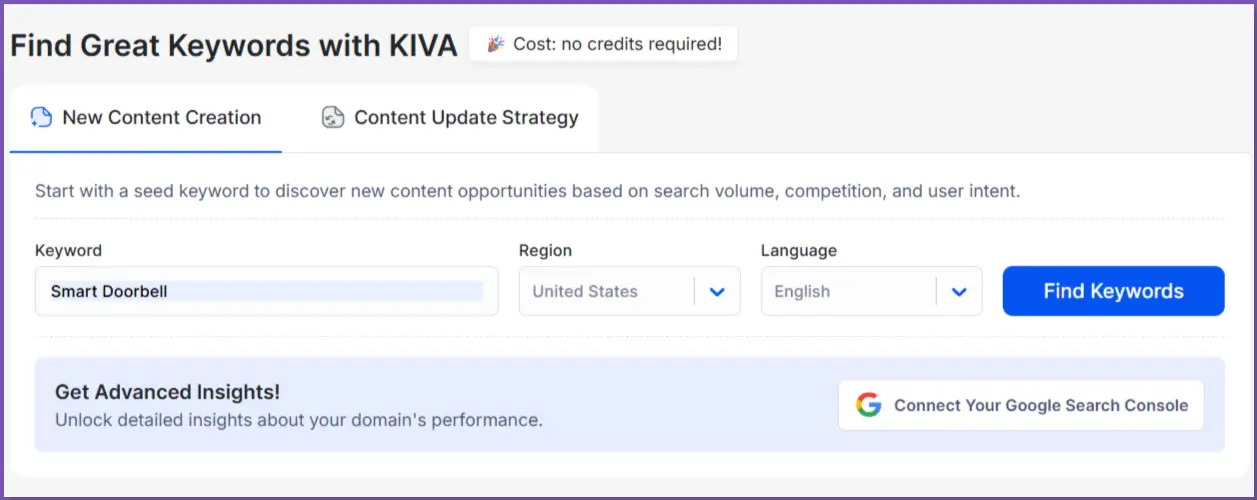Switch to the Content Update Strategy tab
This screenshot has width=1257, height=500.
(450, 118)
